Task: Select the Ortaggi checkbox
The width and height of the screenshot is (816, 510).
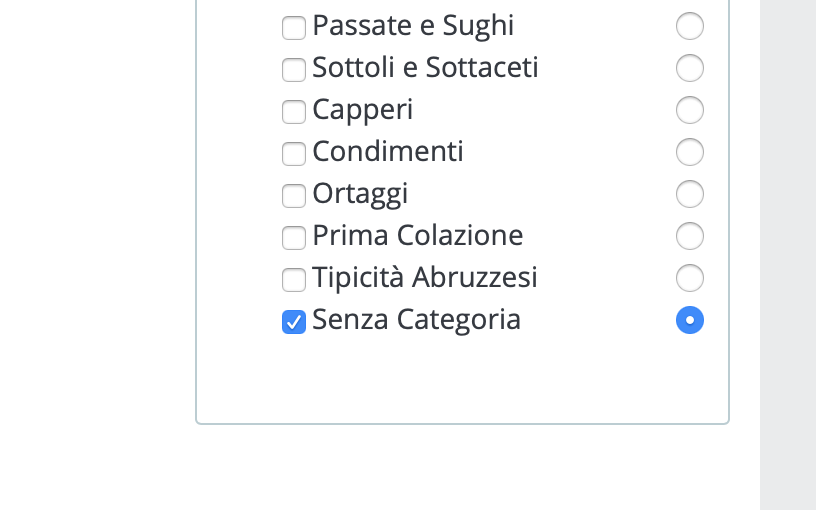Action: (293, 196)
